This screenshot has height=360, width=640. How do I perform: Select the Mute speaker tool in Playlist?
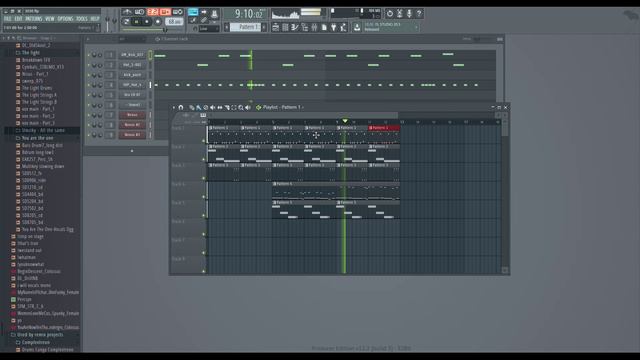[x=212, y=107]
